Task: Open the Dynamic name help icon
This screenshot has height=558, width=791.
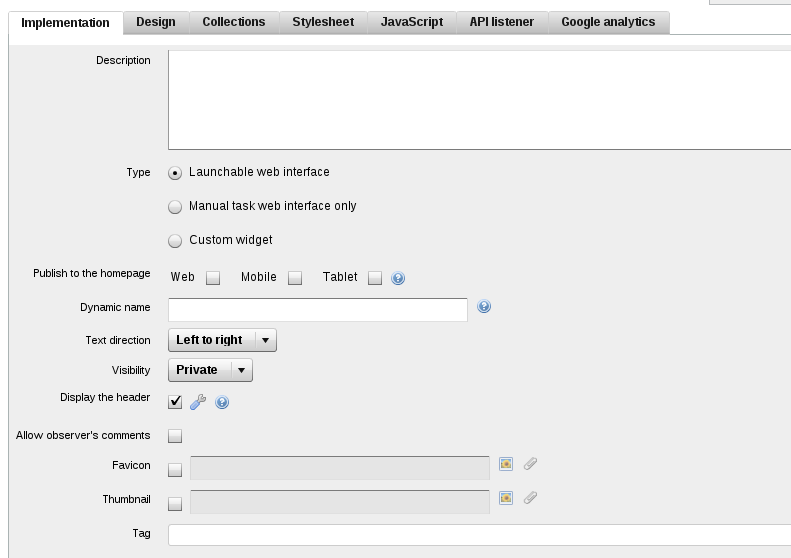Action: click(x=484, y=306)
